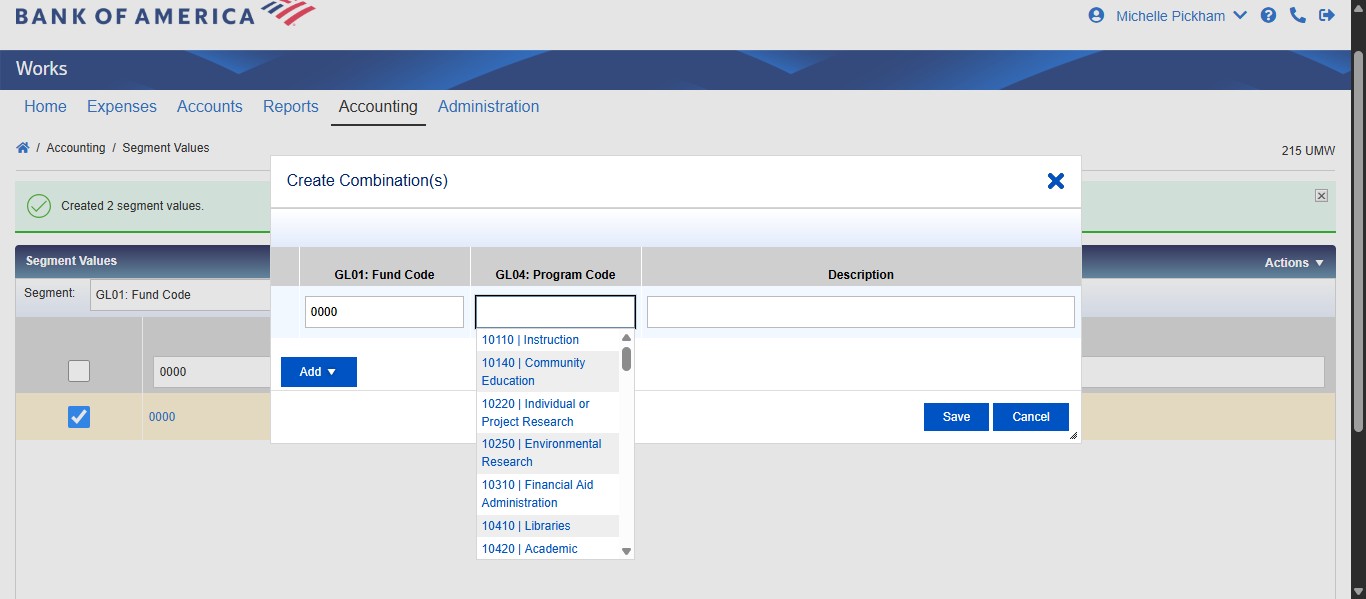
Task: Switch to the Reports tab
Action: 290,106
